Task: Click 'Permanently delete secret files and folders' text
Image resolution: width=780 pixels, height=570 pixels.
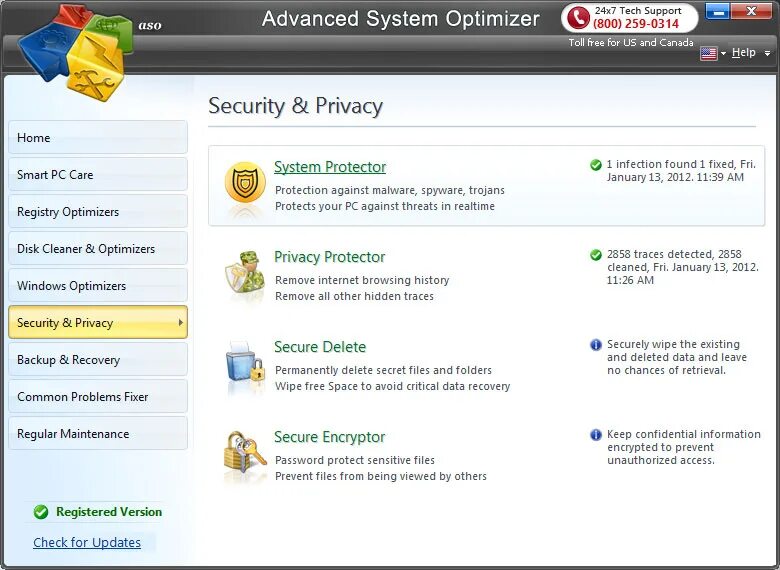Action: click(x=383, y=370)
